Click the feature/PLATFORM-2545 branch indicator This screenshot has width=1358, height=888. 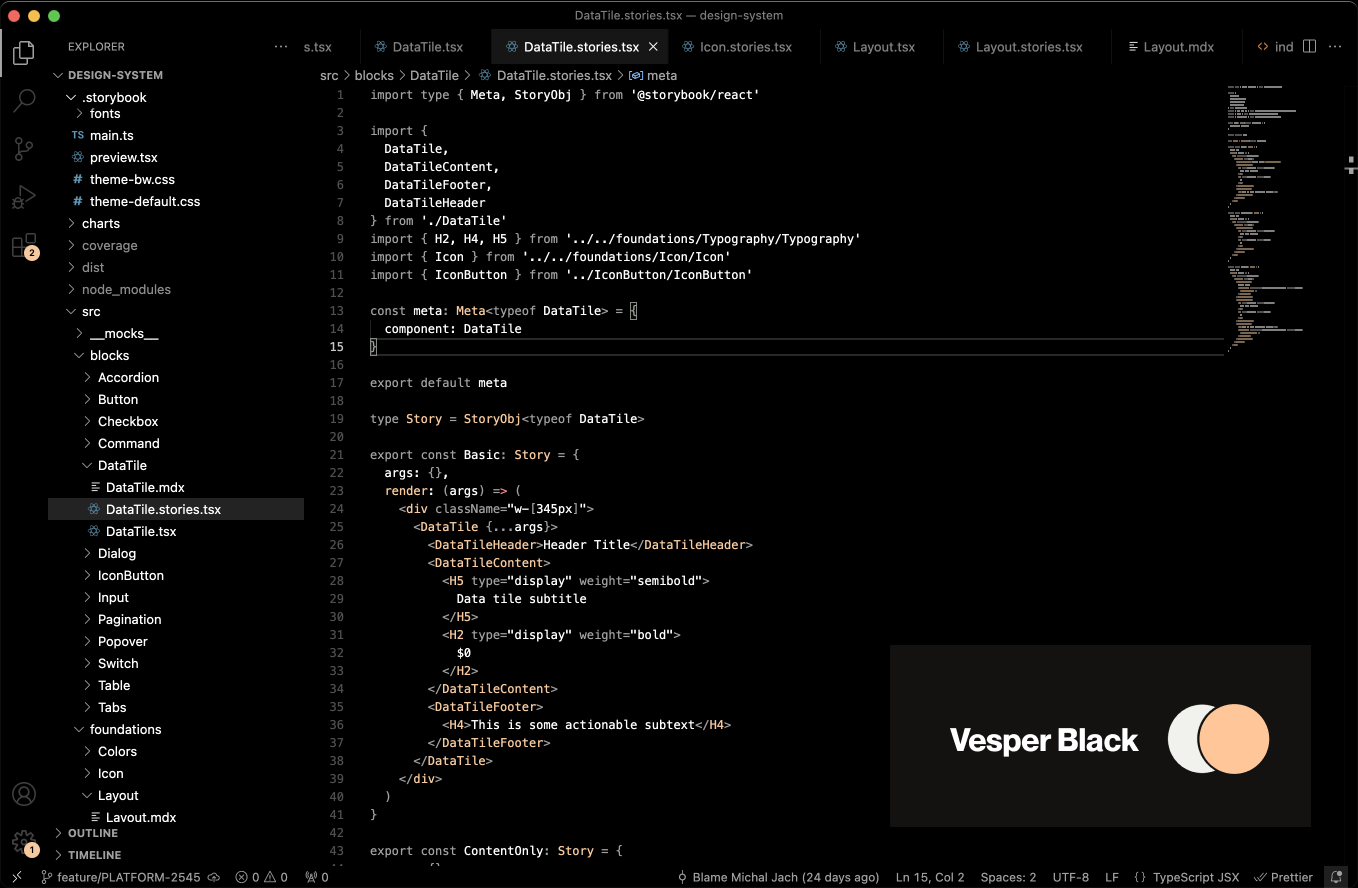121,877
